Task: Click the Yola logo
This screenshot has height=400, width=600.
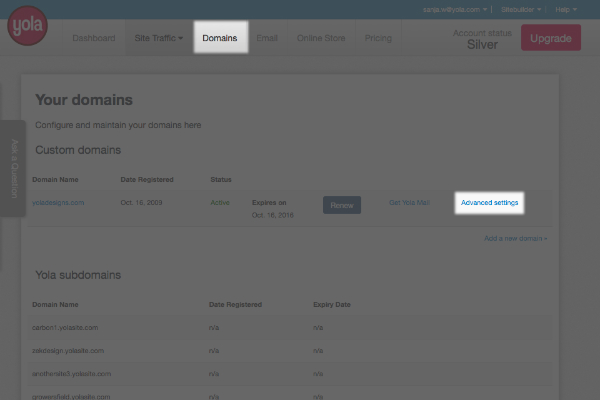Action: point(27,25)
